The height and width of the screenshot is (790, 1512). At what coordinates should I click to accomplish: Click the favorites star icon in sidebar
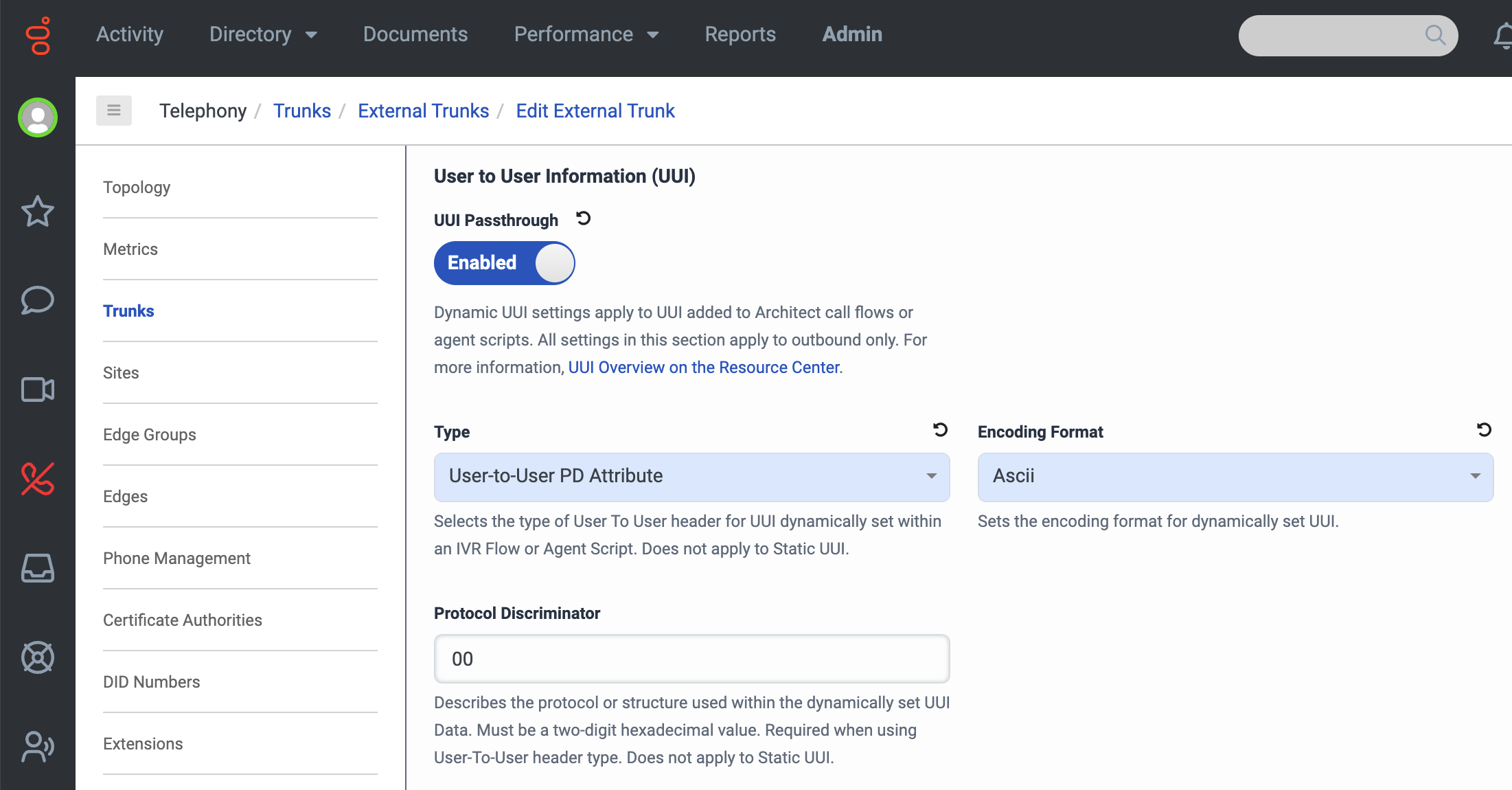pos(37,211)
